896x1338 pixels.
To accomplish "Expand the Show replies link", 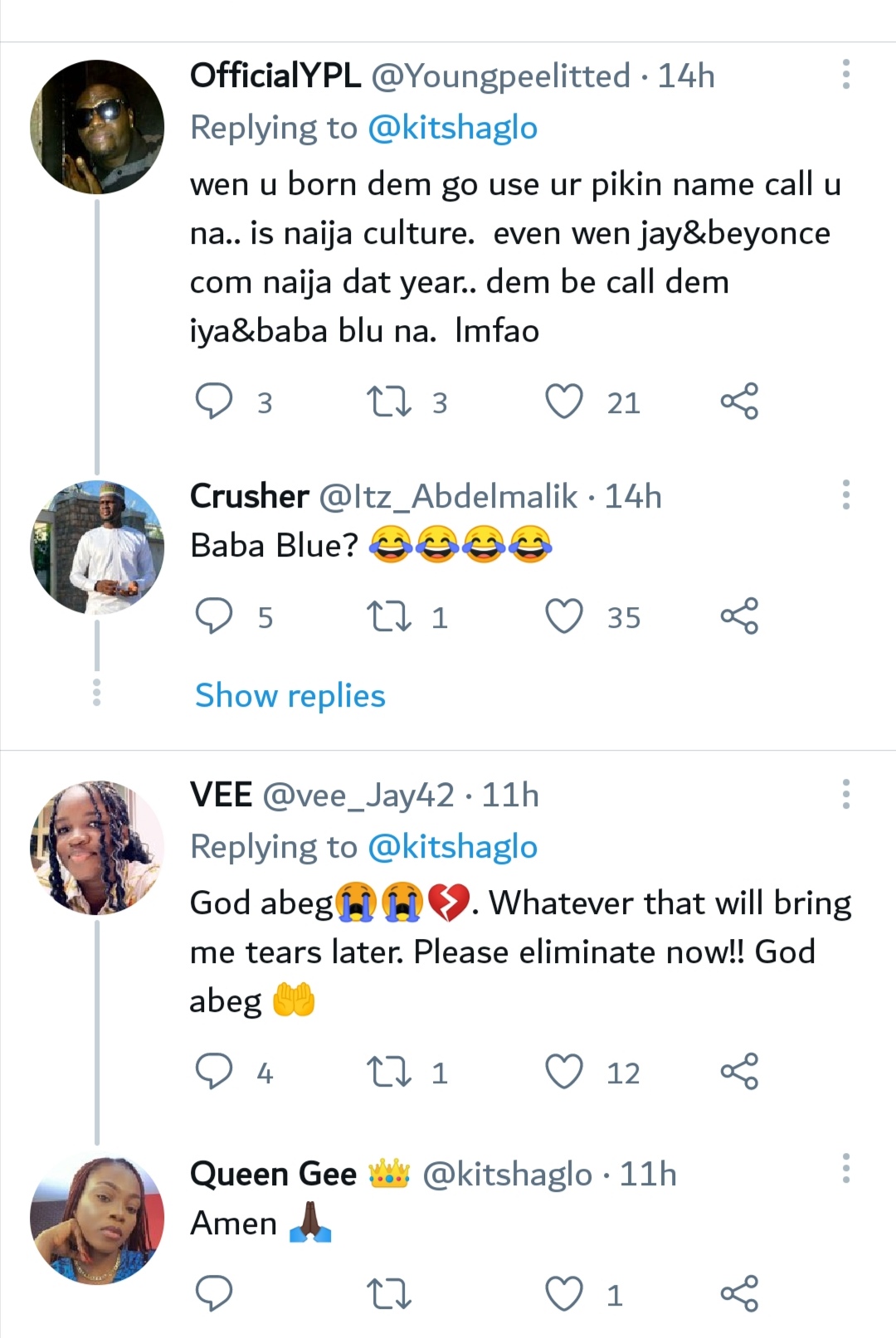I will click(x=290, y=695).
